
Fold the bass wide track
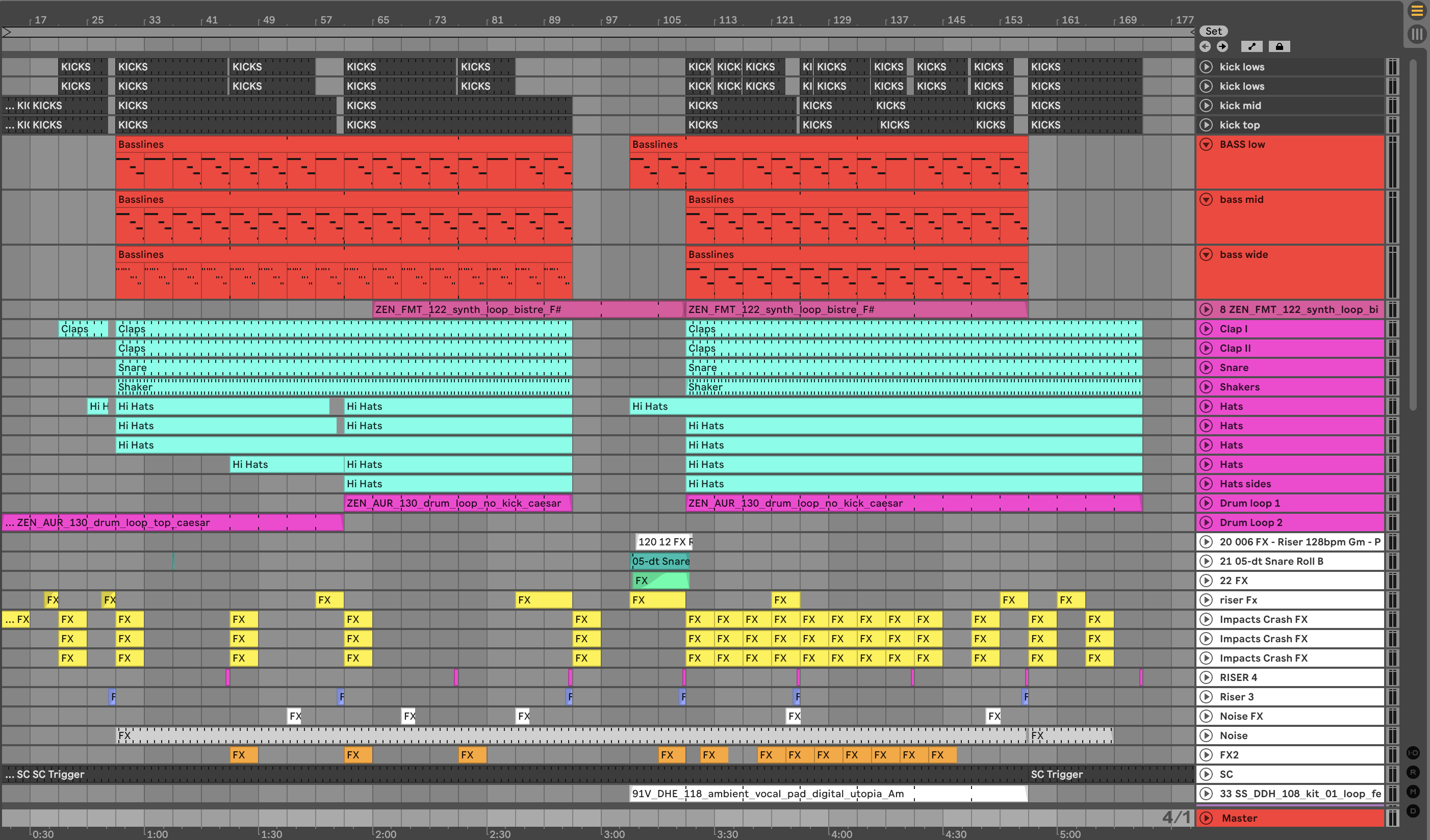(x=1207, y=254)
